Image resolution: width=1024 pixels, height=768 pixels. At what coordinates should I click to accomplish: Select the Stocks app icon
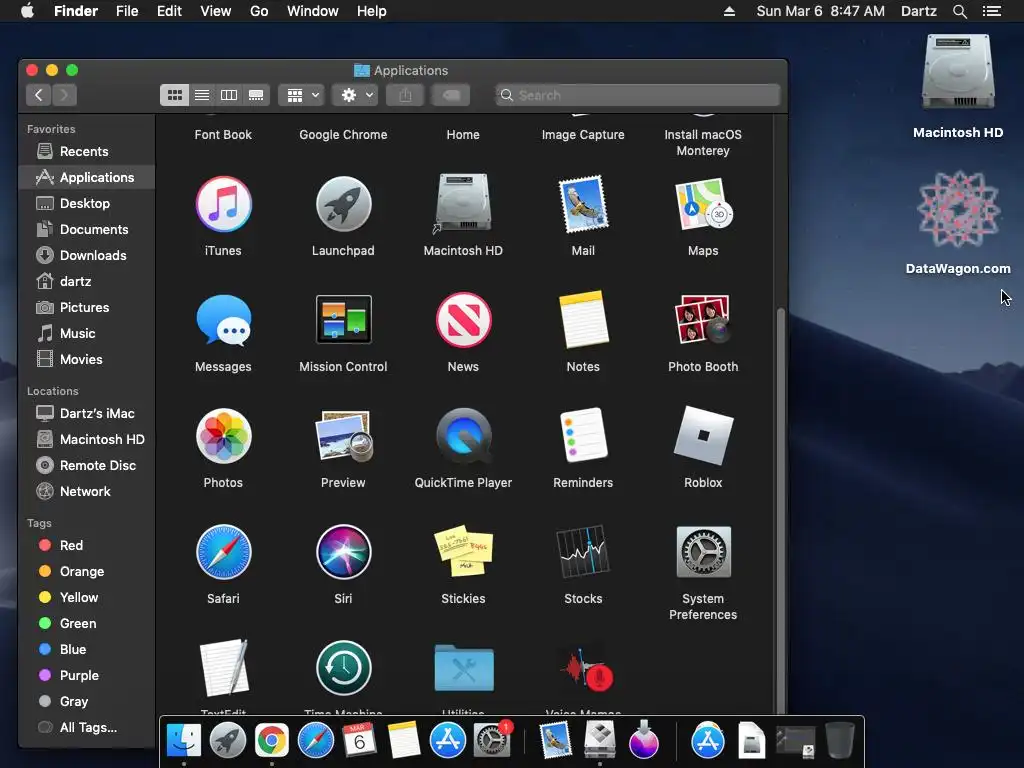pos(583,552)
